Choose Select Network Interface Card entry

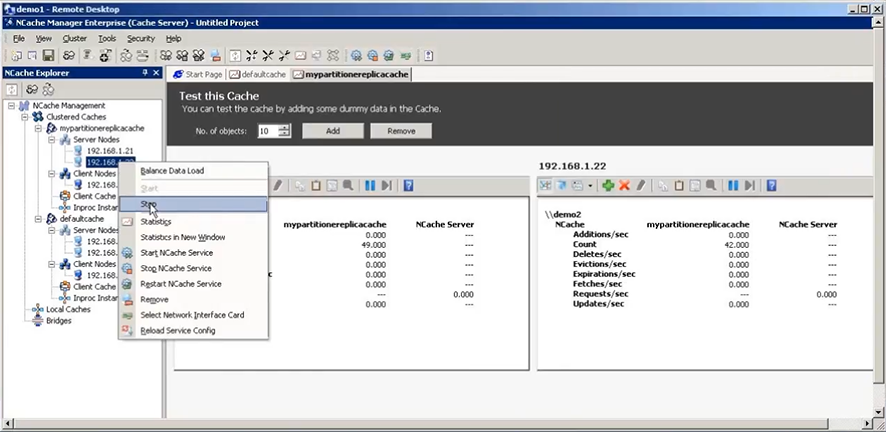click(x=193, y=315)
